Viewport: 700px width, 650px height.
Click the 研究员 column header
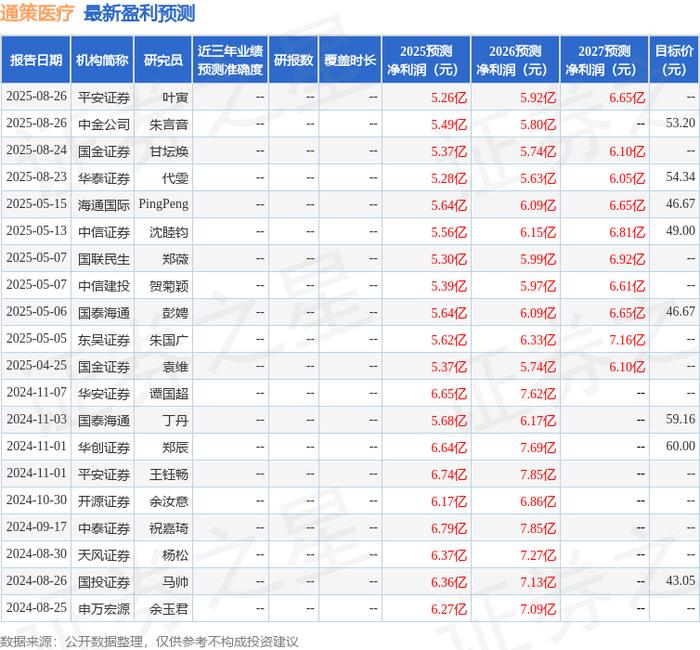coord(163,60)
